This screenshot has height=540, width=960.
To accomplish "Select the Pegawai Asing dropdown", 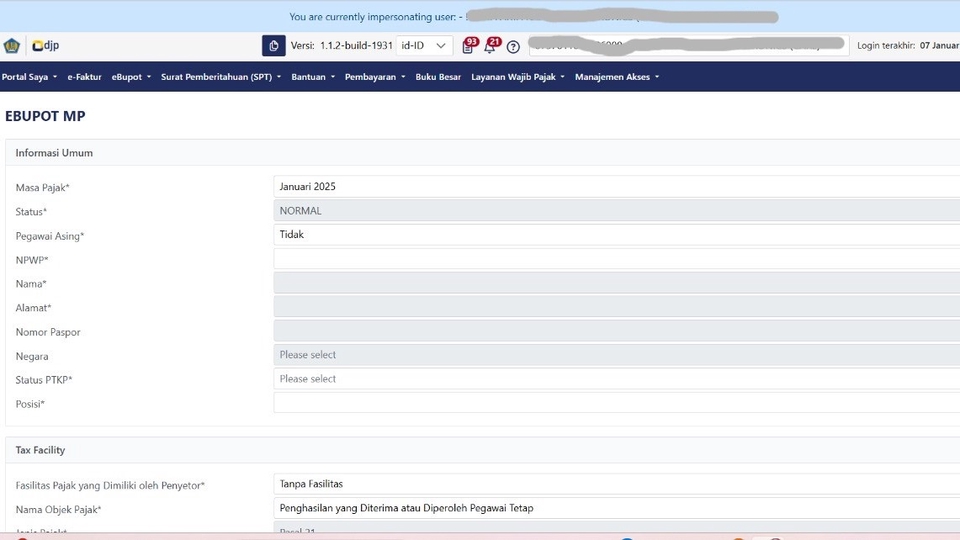I will pos(616,235).
